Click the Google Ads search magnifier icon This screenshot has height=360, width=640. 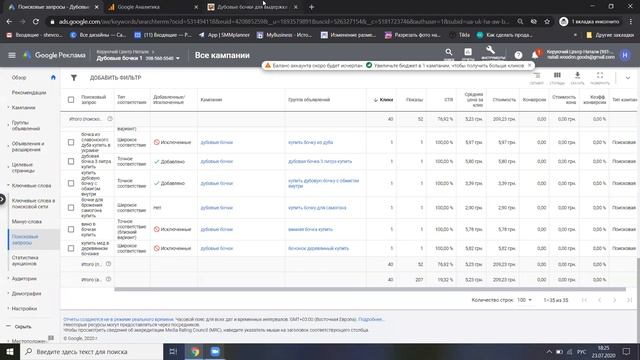[449, 52]
